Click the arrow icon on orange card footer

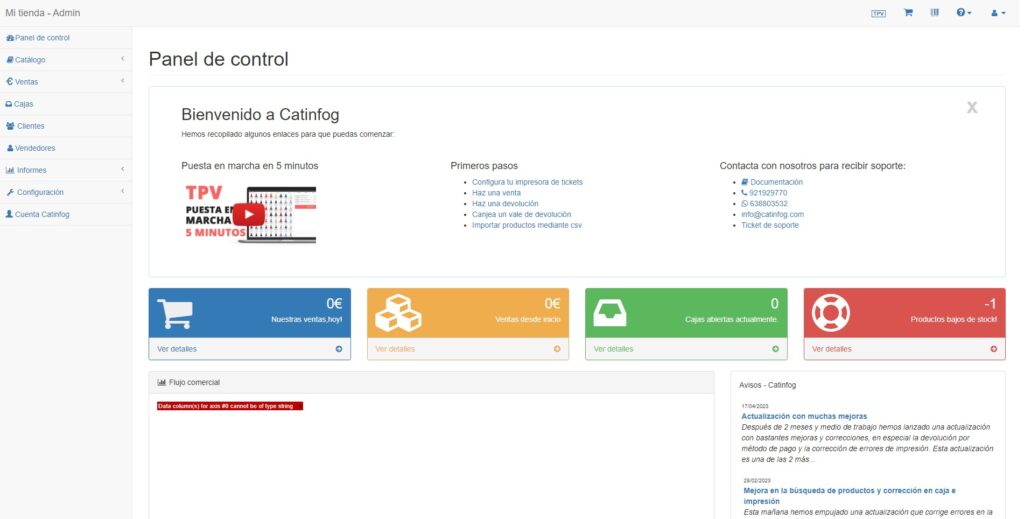(557, 349)
